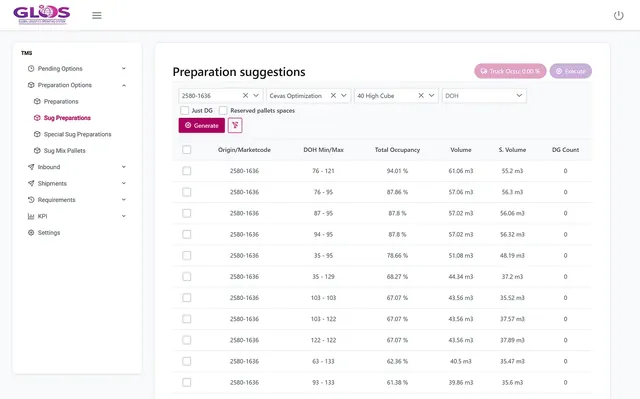Image resolution: width=640 pixels, height=399 pixels.
Task: Click the 37.89 m3 S. Volume cell
Action: tap(512, 340)
